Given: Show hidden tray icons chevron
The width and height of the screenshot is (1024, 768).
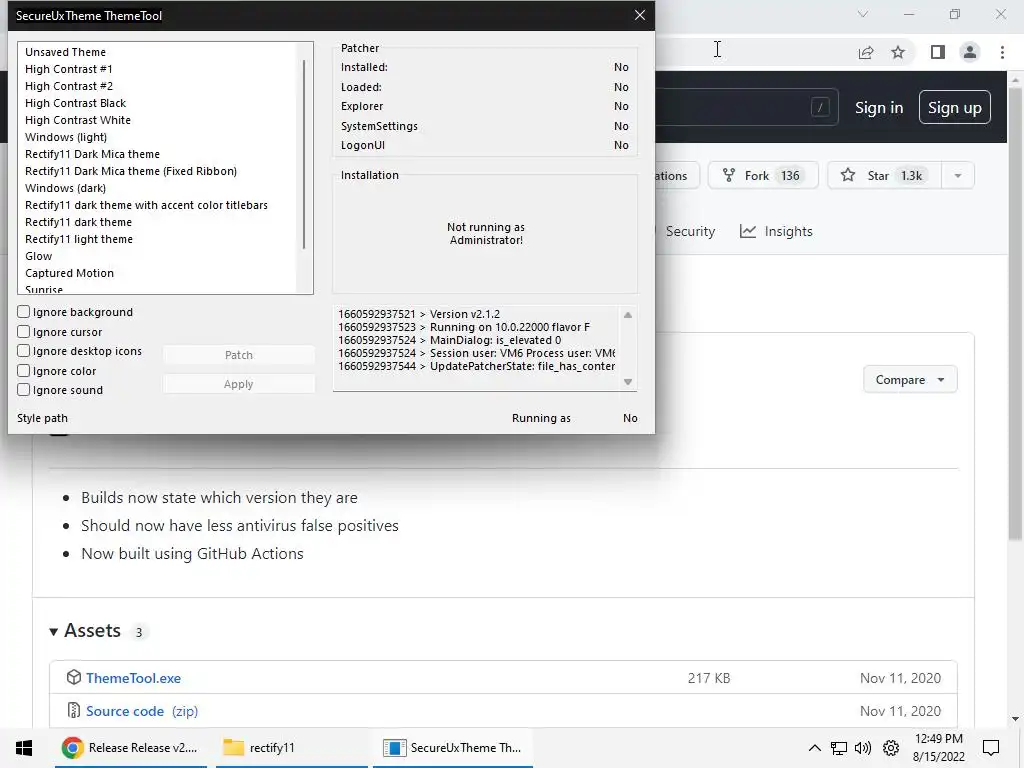Looking at the screenshot, I should (814, 748).
